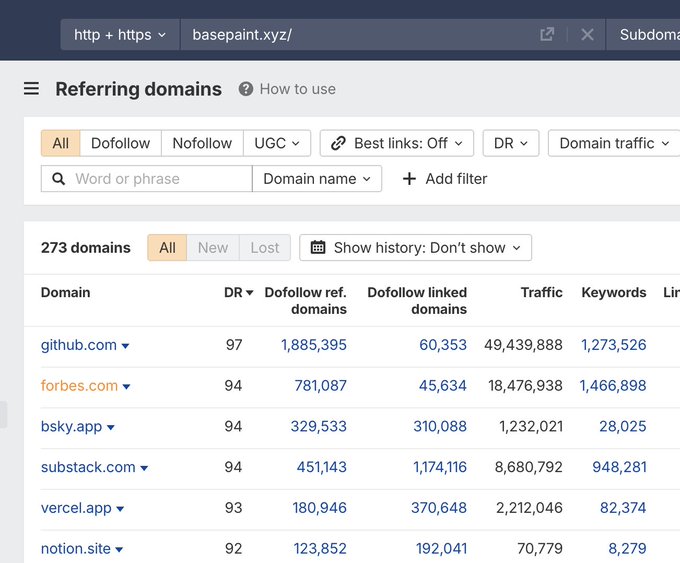Select the All domains tab

point(167,248)
